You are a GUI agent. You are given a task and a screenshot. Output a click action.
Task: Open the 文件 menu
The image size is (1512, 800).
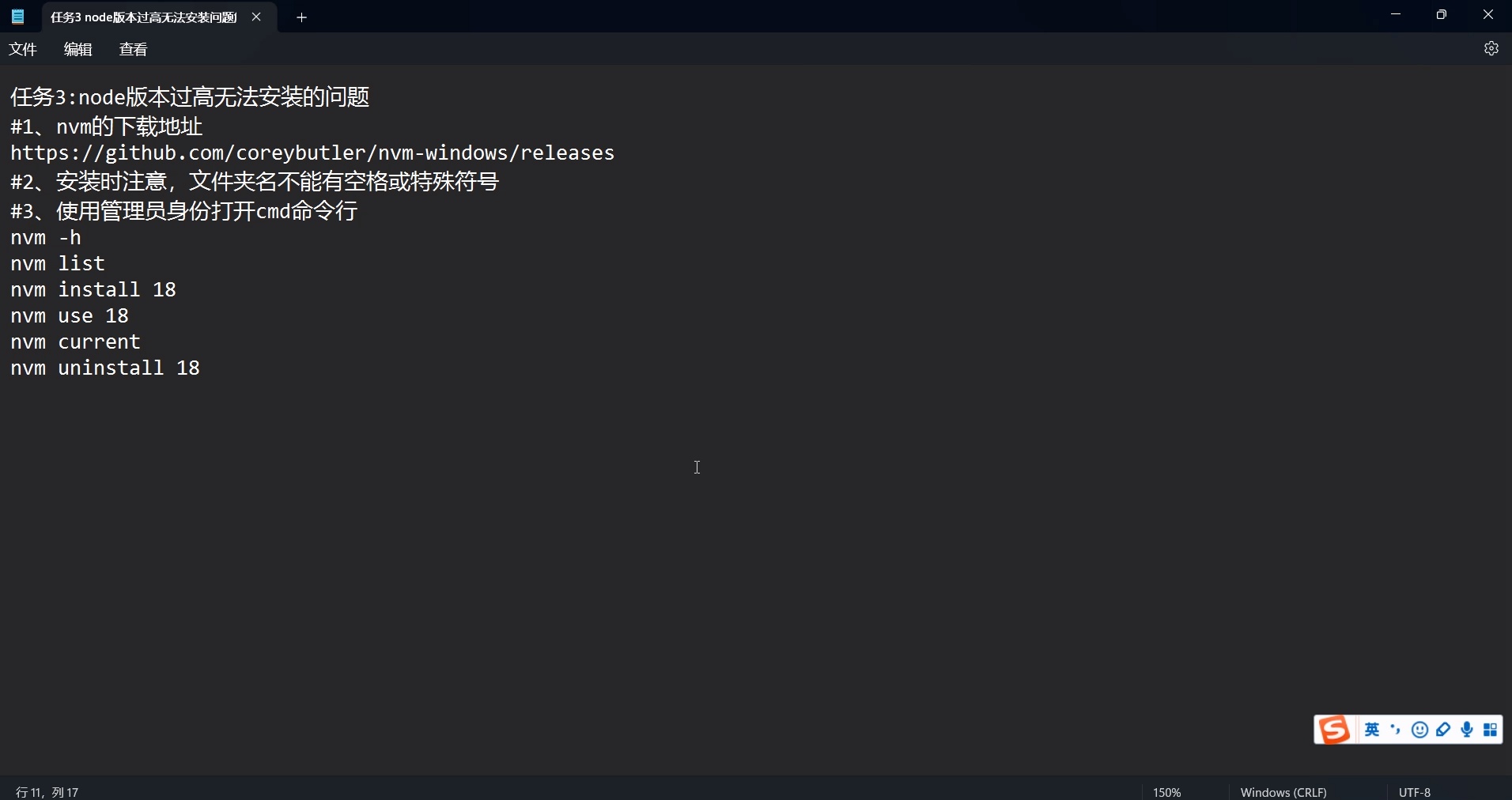pos(23,48)
